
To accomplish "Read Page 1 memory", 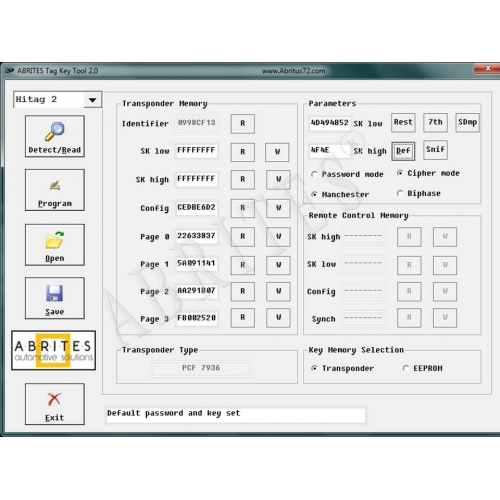I will (243, 265).
